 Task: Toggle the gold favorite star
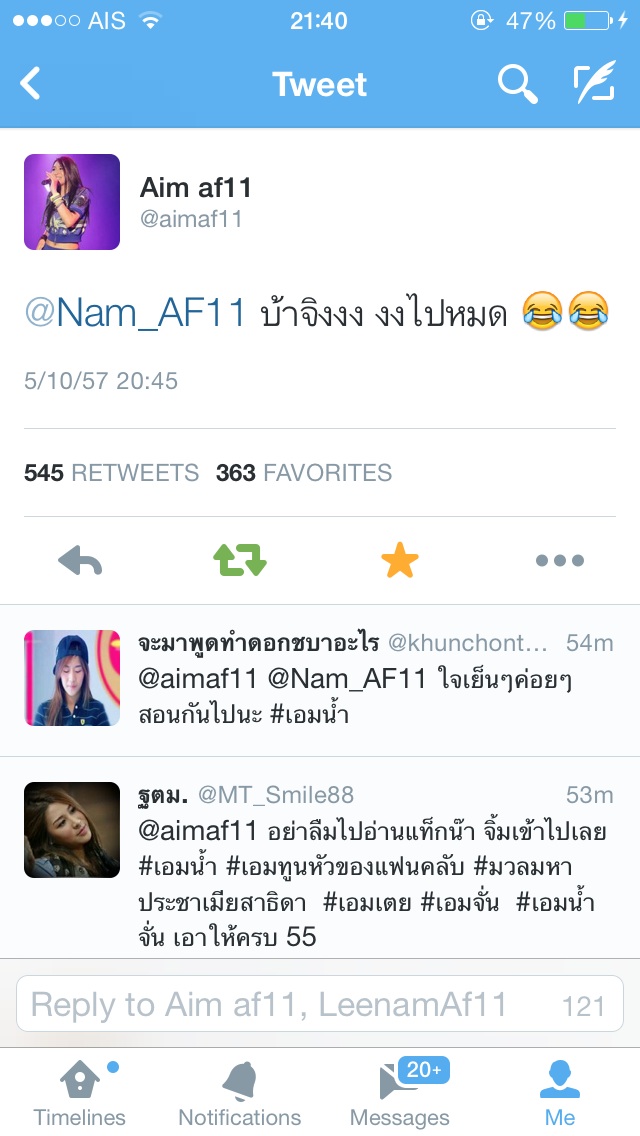(x=400, y=560)
